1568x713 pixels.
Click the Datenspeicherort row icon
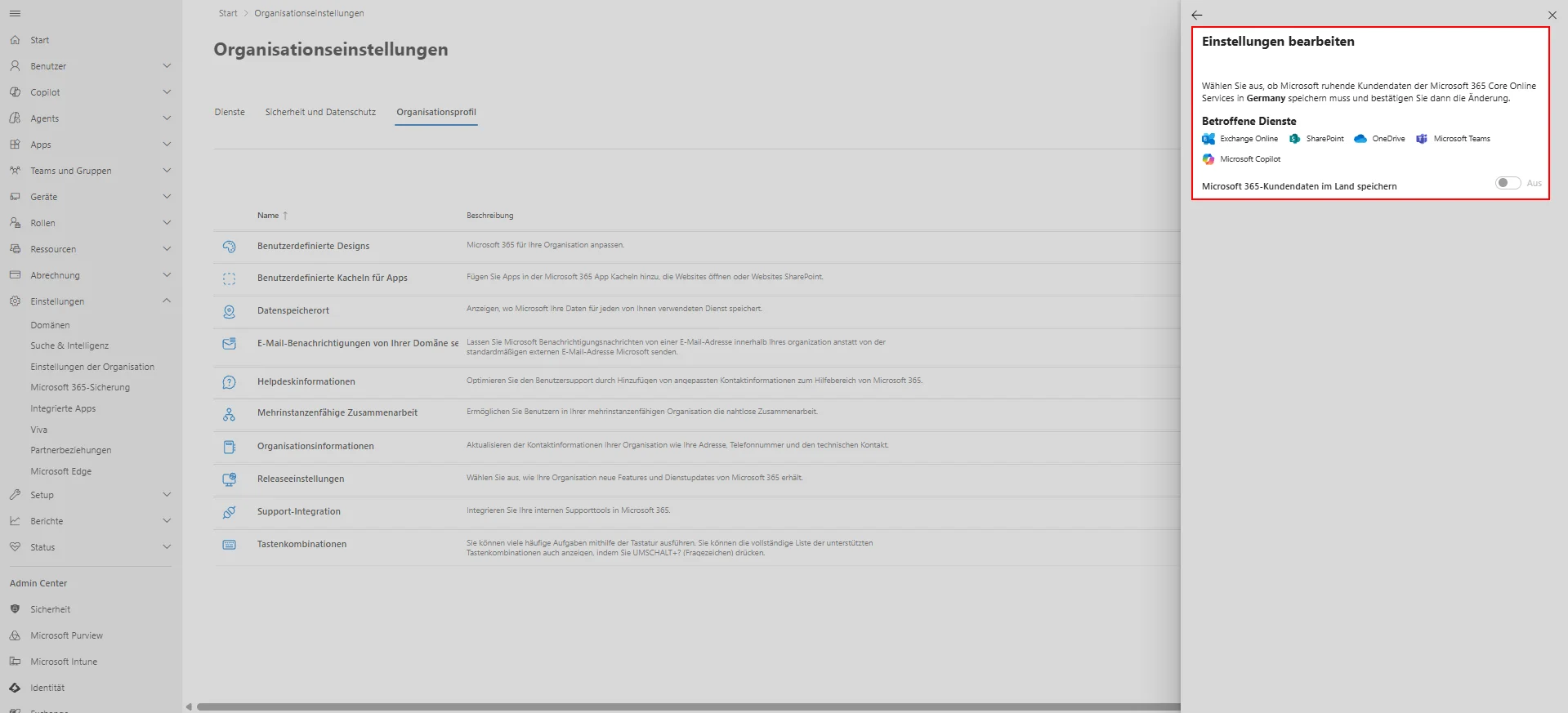229,311
